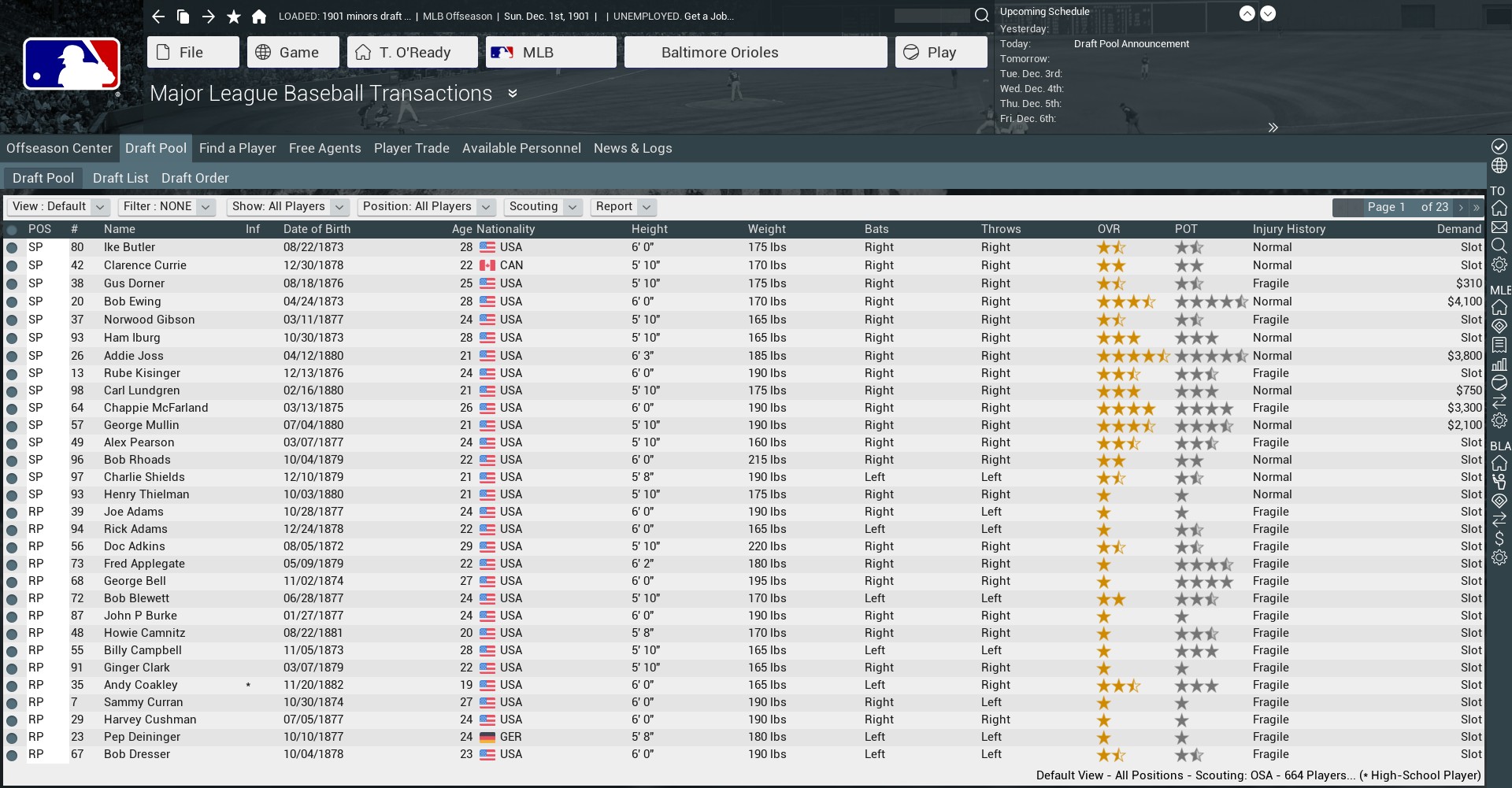Open the Game menu button
1512x788 pixels.
293,52
